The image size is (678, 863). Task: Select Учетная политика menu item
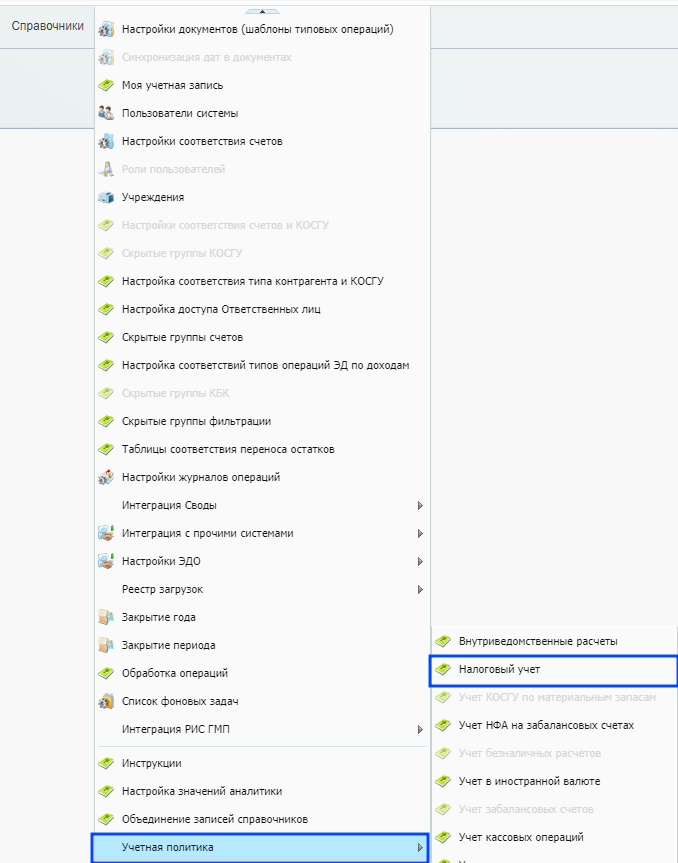pyautogui.click(x=260, y=848)
